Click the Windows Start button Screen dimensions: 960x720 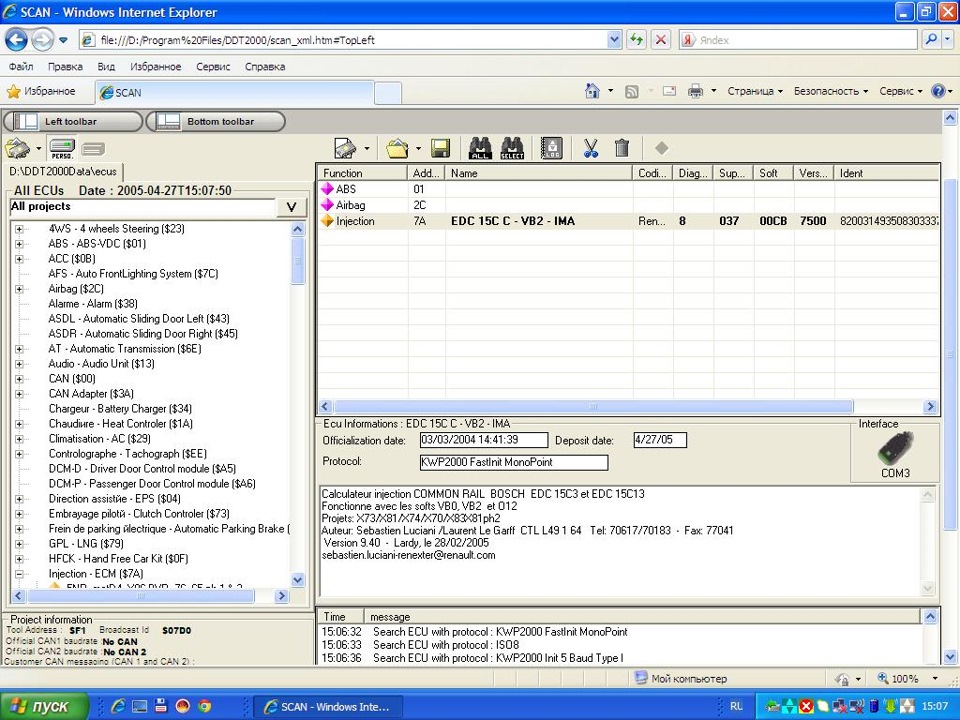44,707
